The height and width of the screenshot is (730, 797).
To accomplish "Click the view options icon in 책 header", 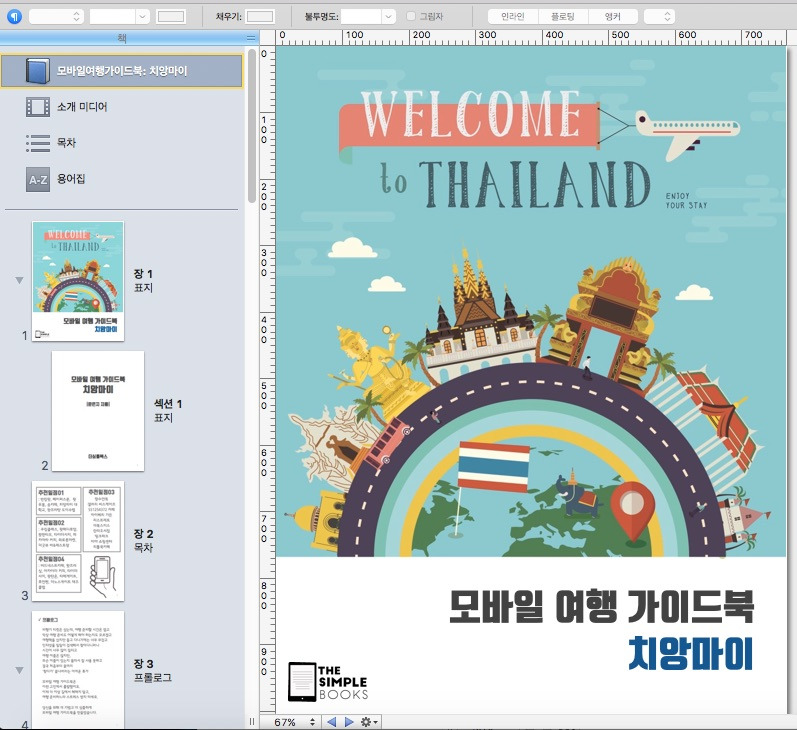I will [251, 38].
